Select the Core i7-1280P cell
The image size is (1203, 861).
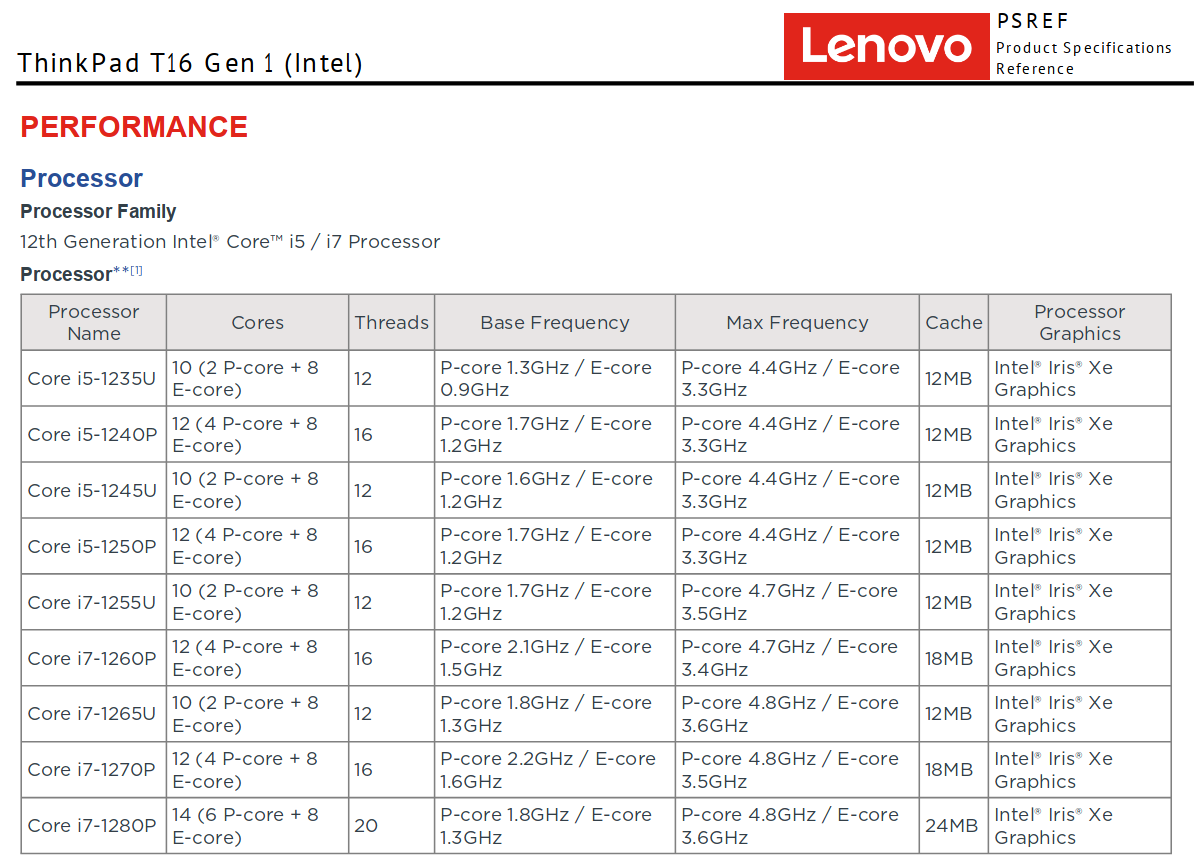click(x=94, y=826)
